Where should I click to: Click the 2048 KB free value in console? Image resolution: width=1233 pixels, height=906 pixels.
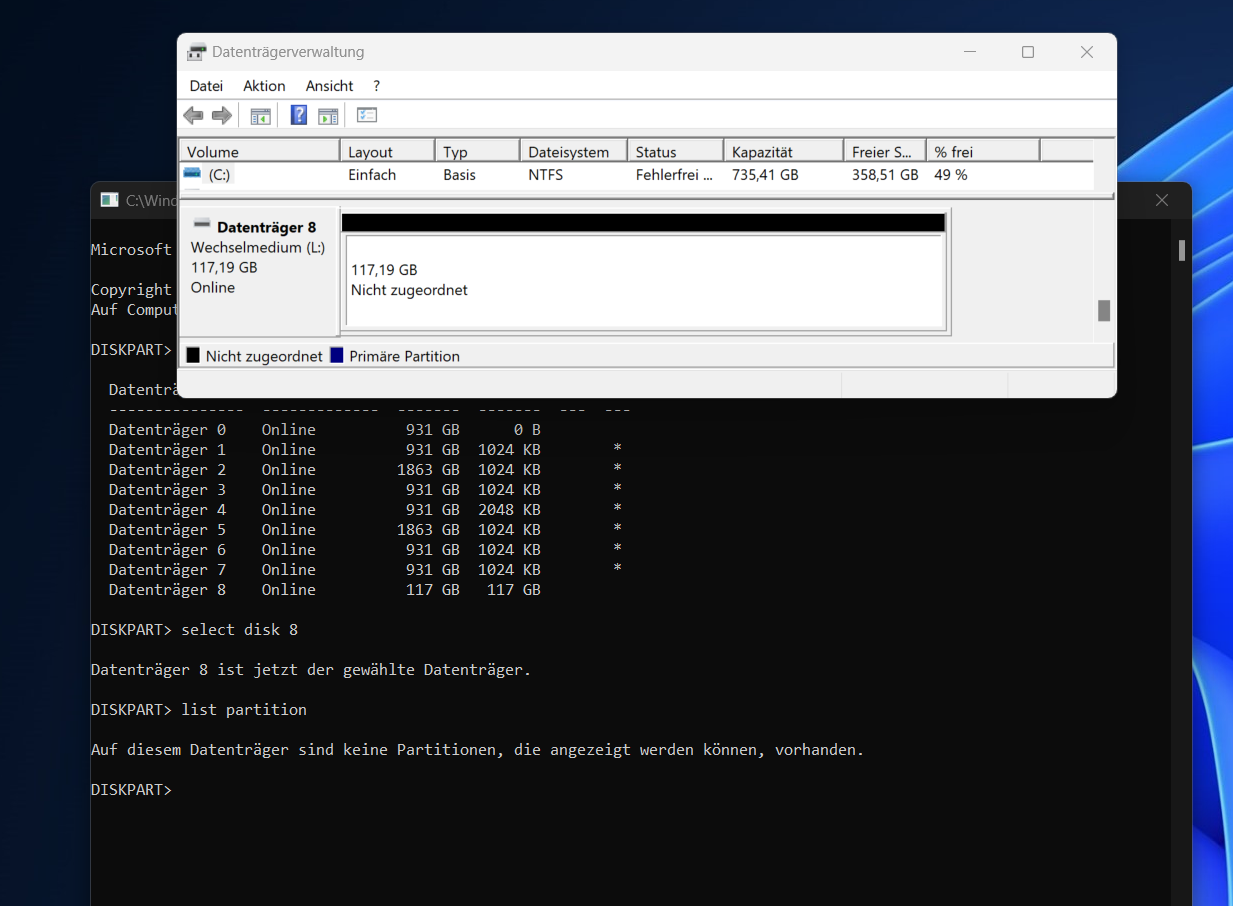(509, 509)
